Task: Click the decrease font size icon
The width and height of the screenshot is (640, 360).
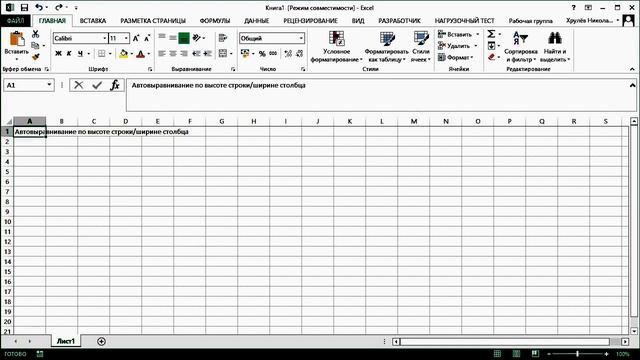Action: click(x=147, y=38)
